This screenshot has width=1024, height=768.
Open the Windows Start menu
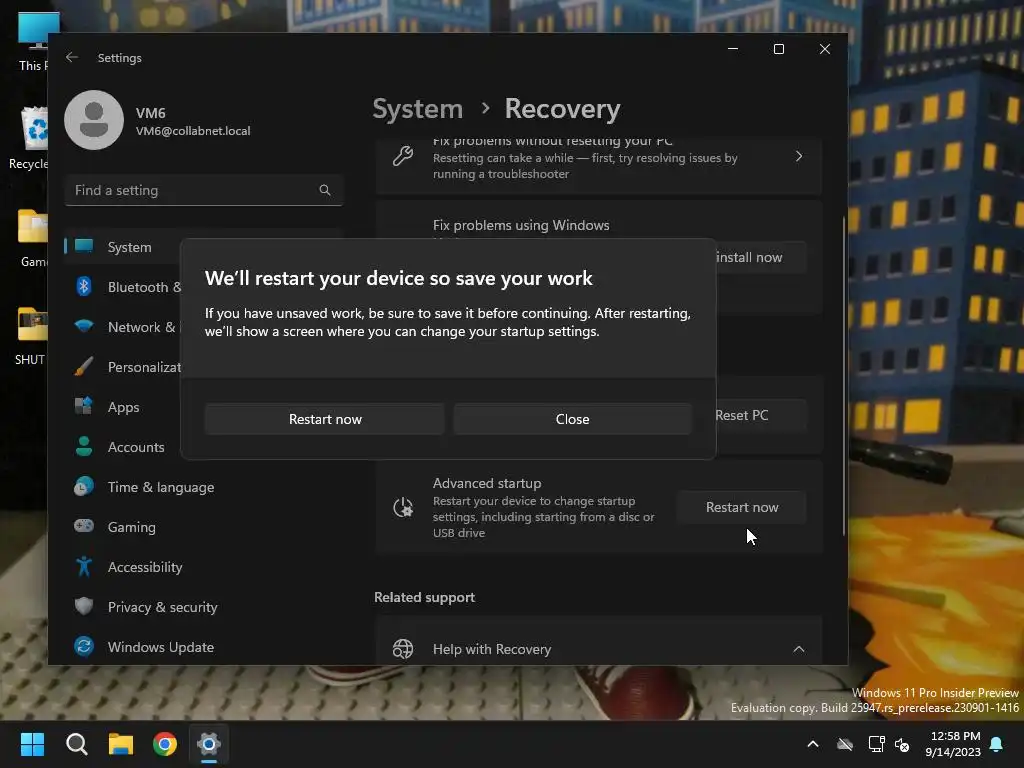[33, 744]
